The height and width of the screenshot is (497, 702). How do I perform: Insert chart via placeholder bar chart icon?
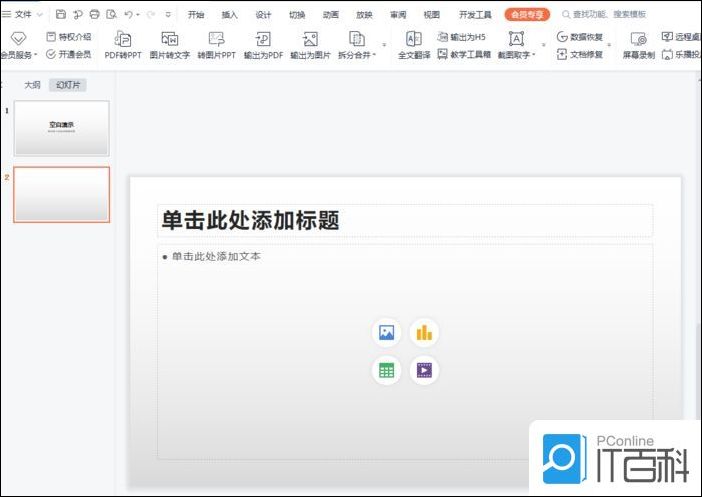(x=424, y=333)
